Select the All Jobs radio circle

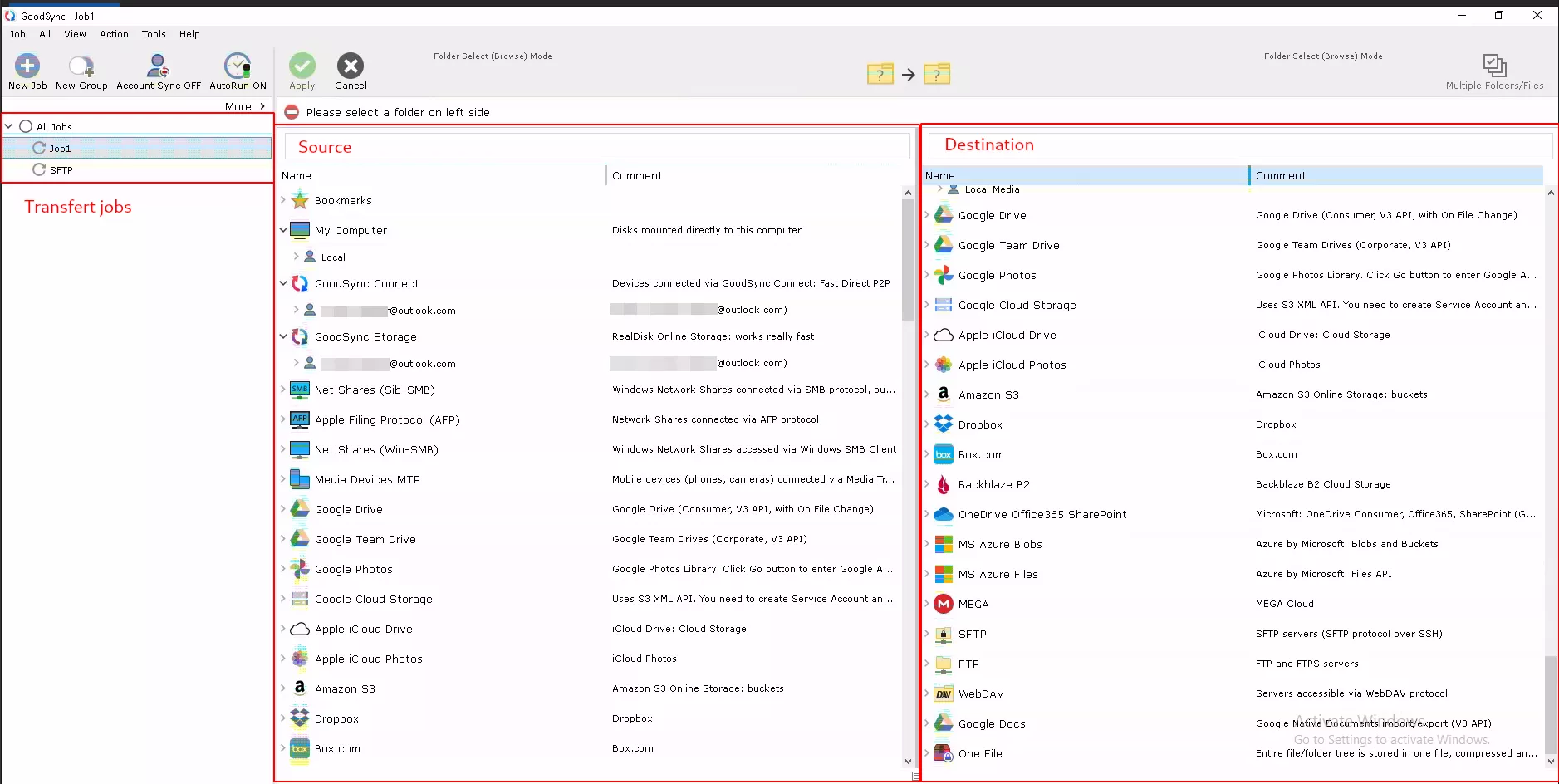pos(26,126)
